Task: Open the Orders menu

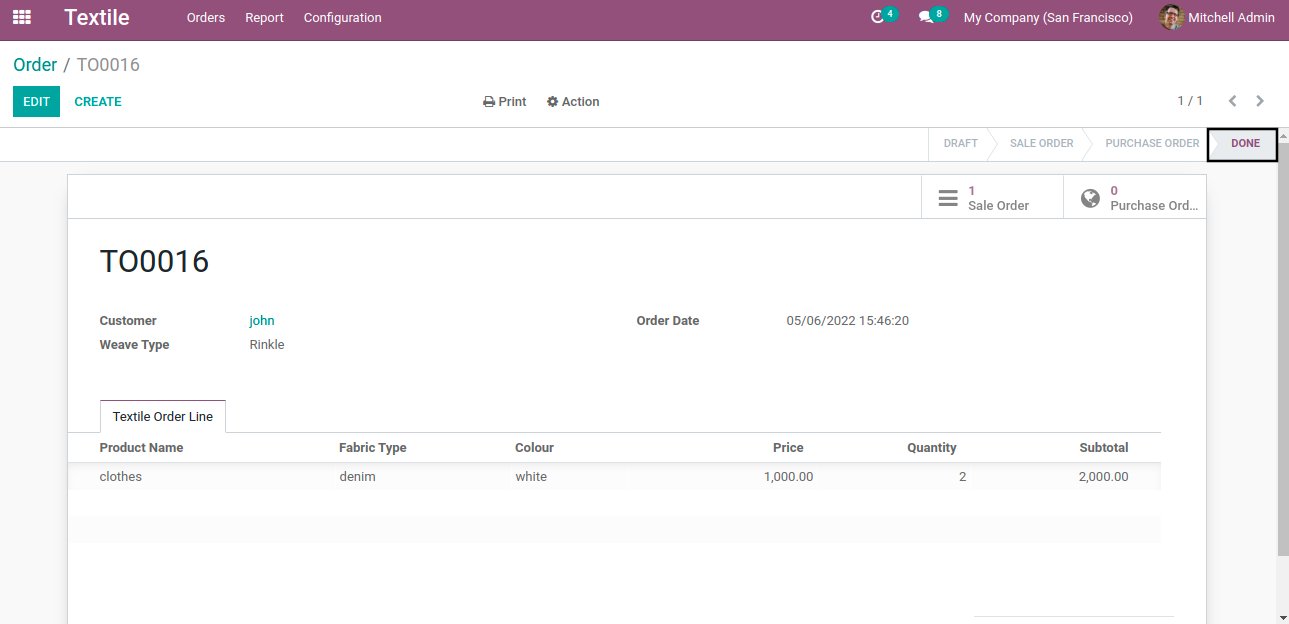Action: (x=206, y=17)
